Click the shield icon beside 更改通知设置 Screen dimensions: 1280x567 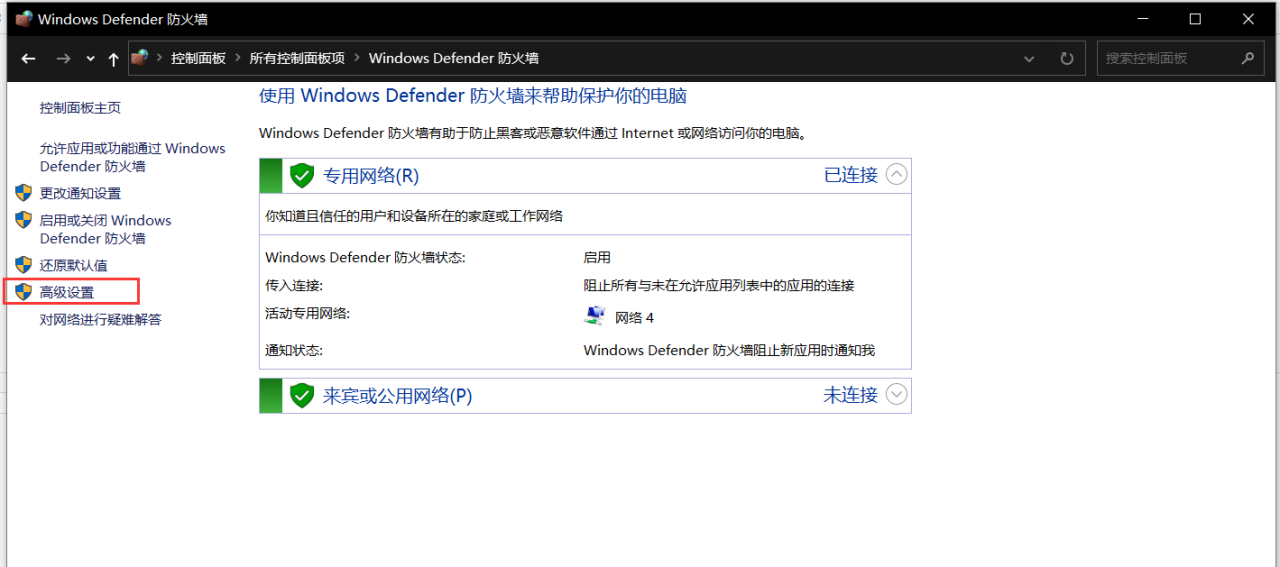24,192
